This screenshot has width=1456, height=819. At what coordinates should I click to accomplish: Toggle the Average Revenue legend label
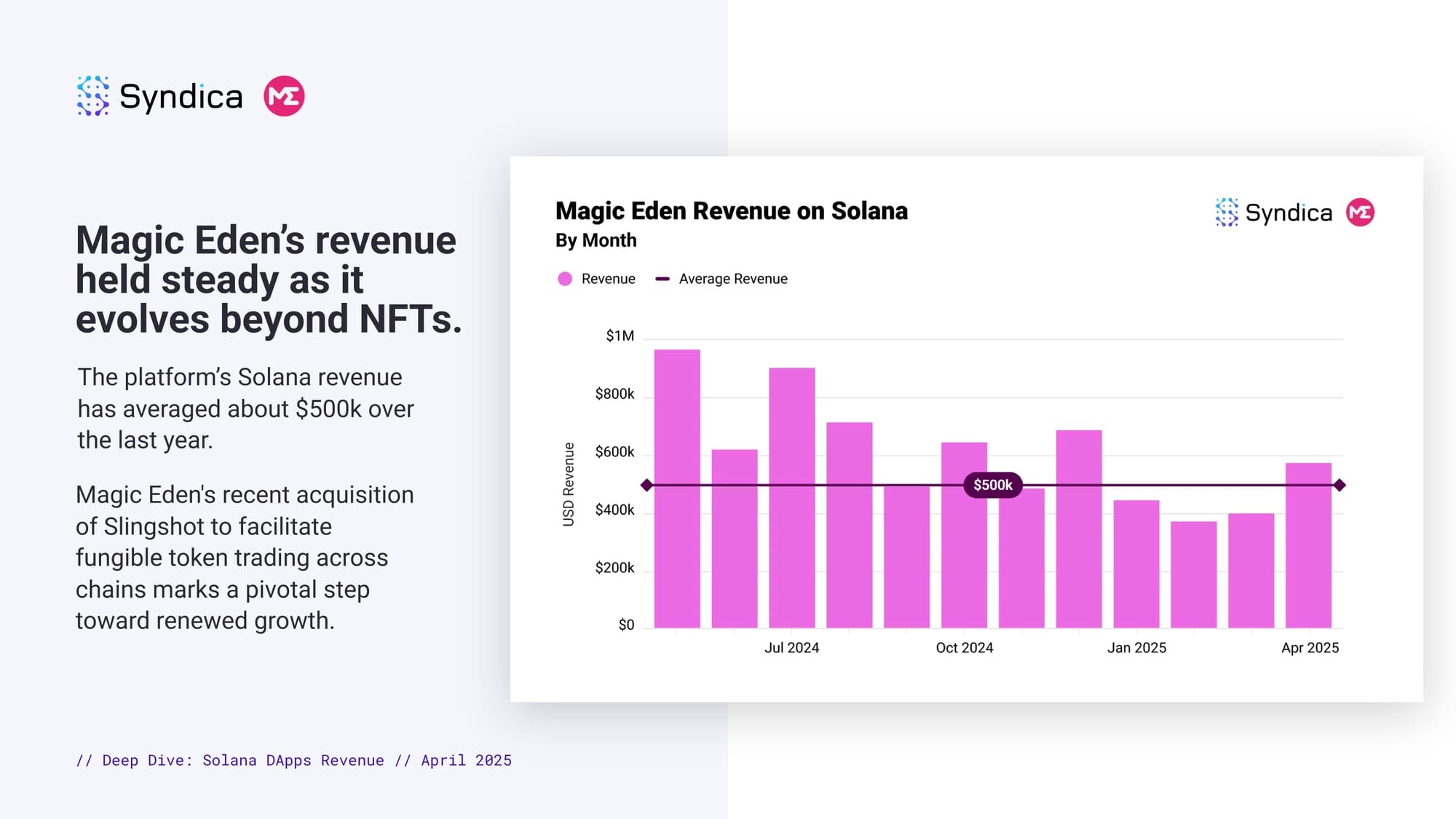click(x=733, y=279)
